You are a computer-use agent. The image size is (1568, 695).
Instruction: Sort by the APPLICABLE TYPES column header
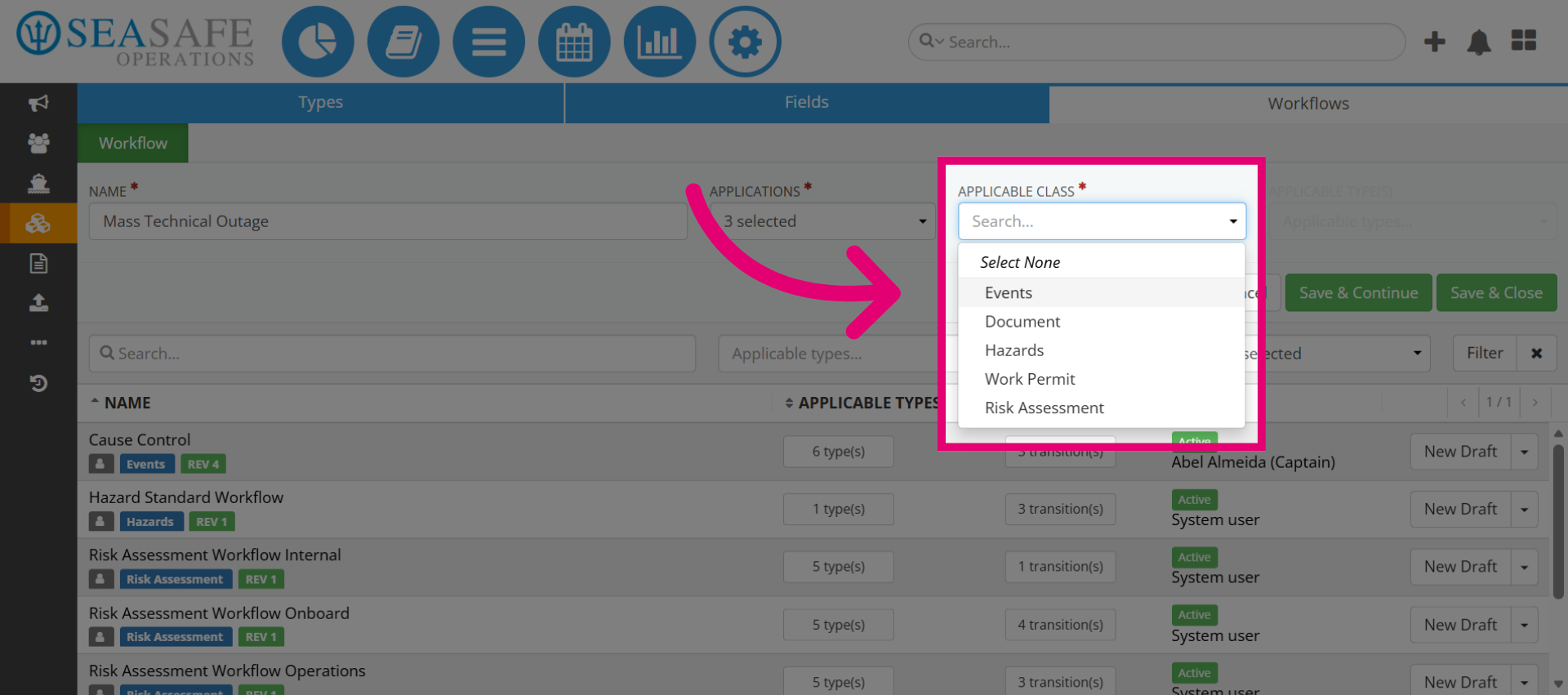point(862,403)
